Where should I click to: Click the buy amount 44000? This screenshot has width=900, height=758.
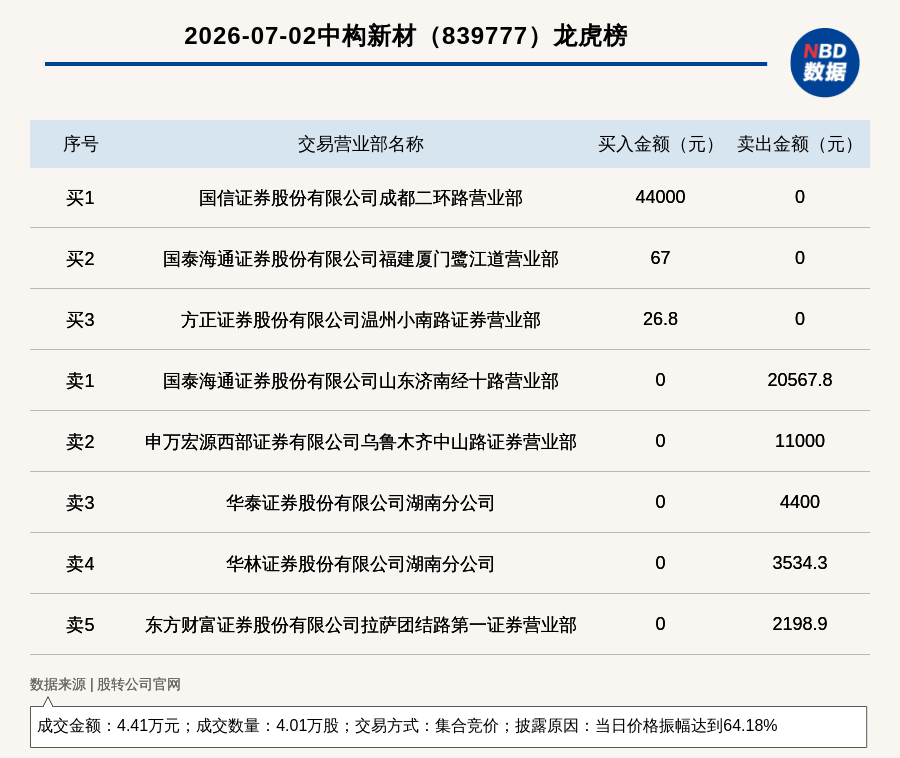660,197
